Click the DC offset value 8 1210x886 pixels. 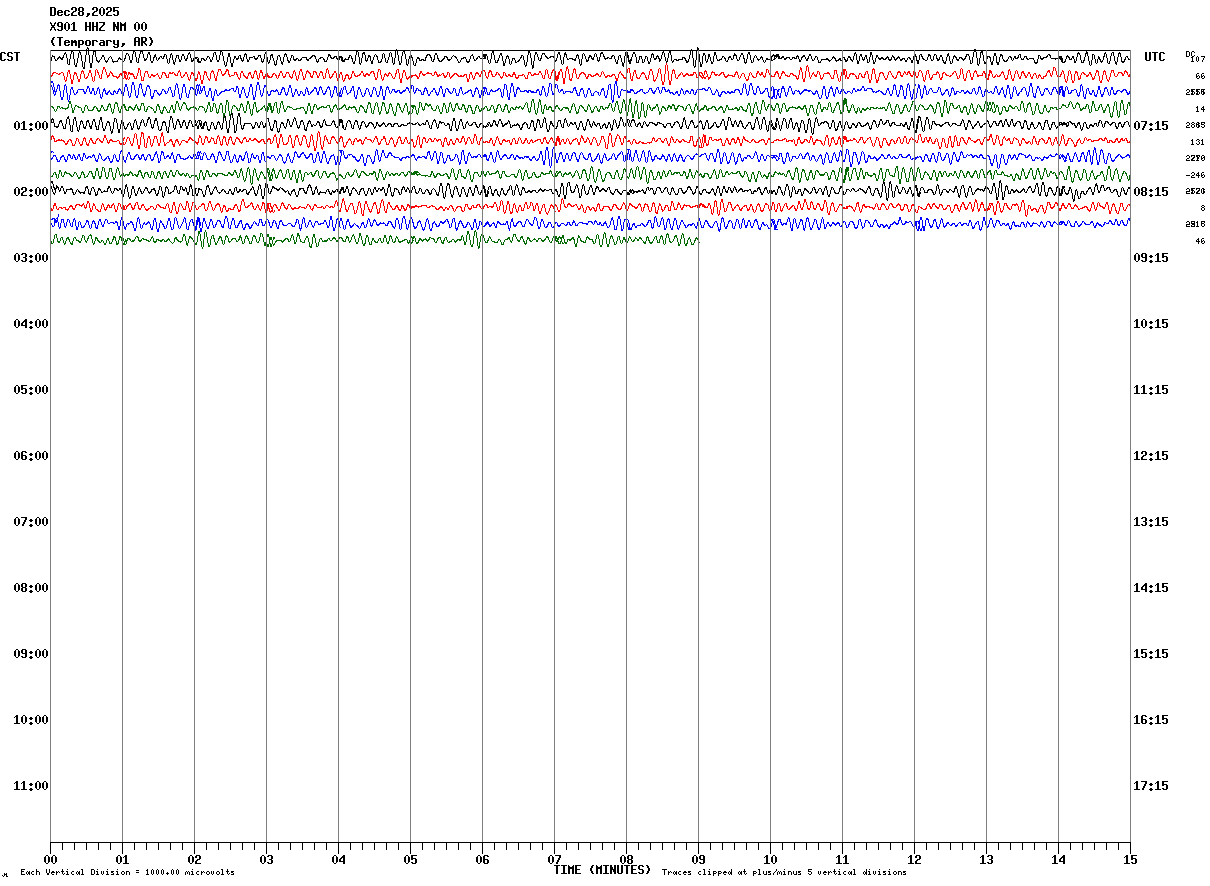[x=1202, y=208]
